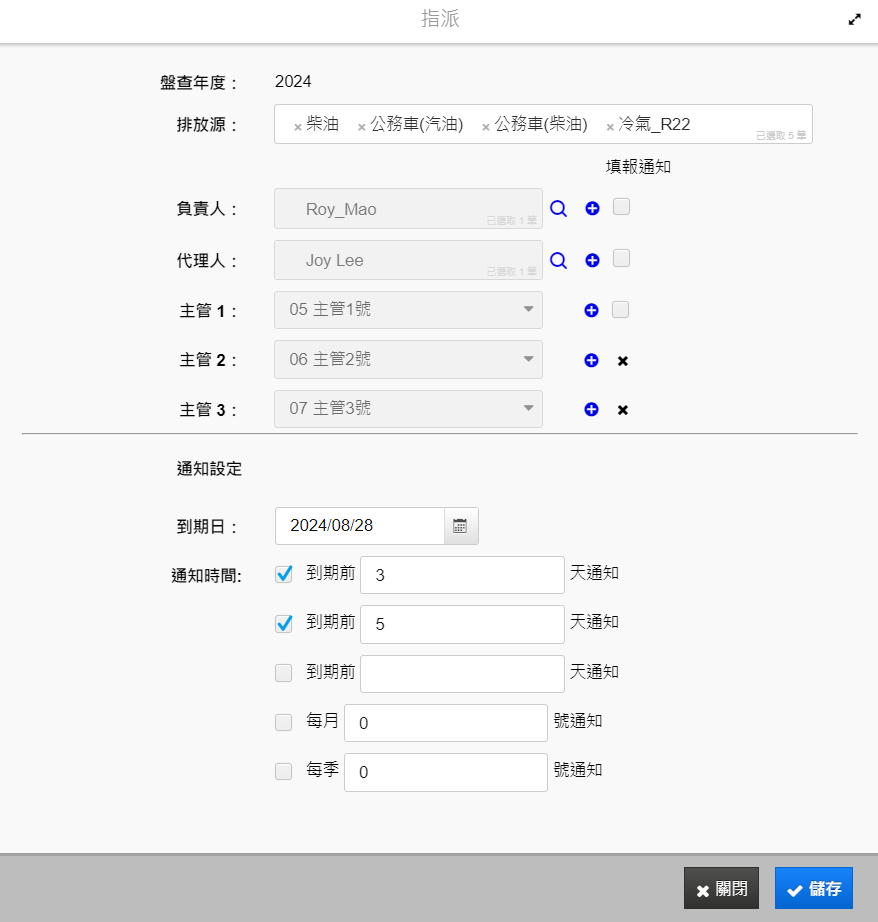878x922 pixels.
Task: Click the plus icon for 主管 1
Action: click(x=592, y=310)
